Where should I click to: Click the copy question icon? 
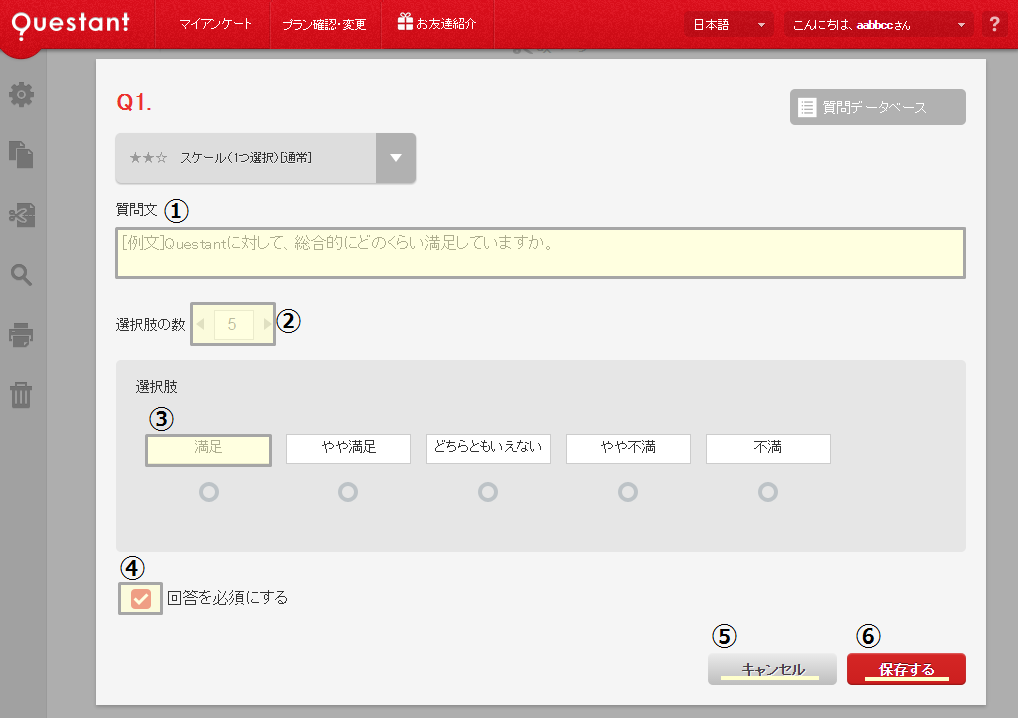(21, 155)
